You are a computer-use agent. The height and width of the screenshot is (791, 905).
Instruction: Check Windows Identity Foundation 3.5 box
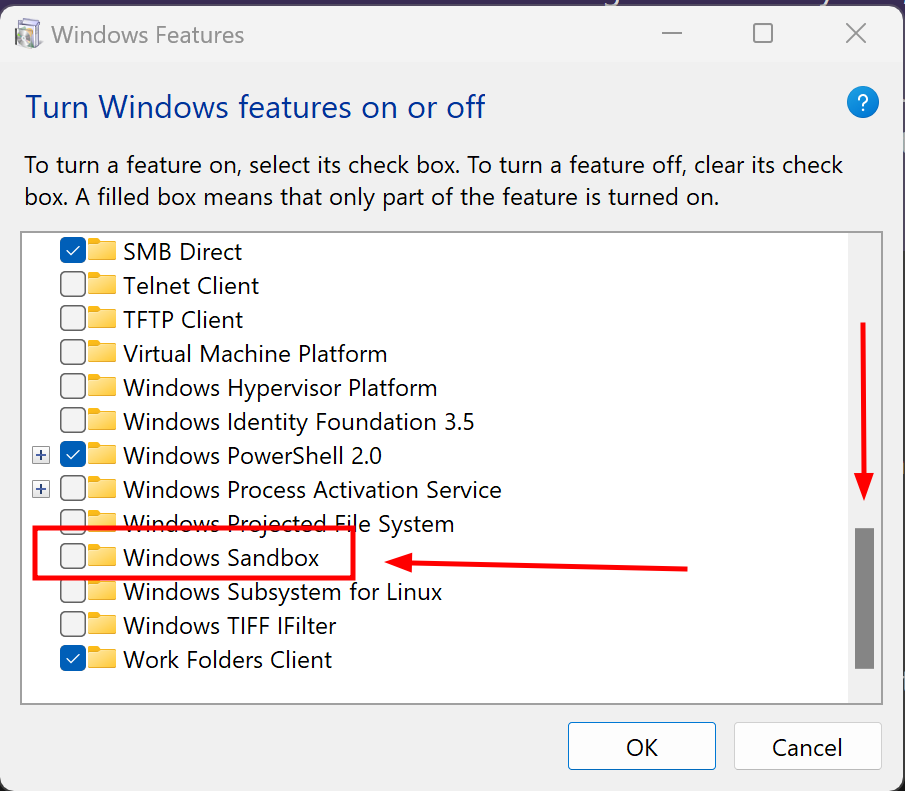(73, 421)
